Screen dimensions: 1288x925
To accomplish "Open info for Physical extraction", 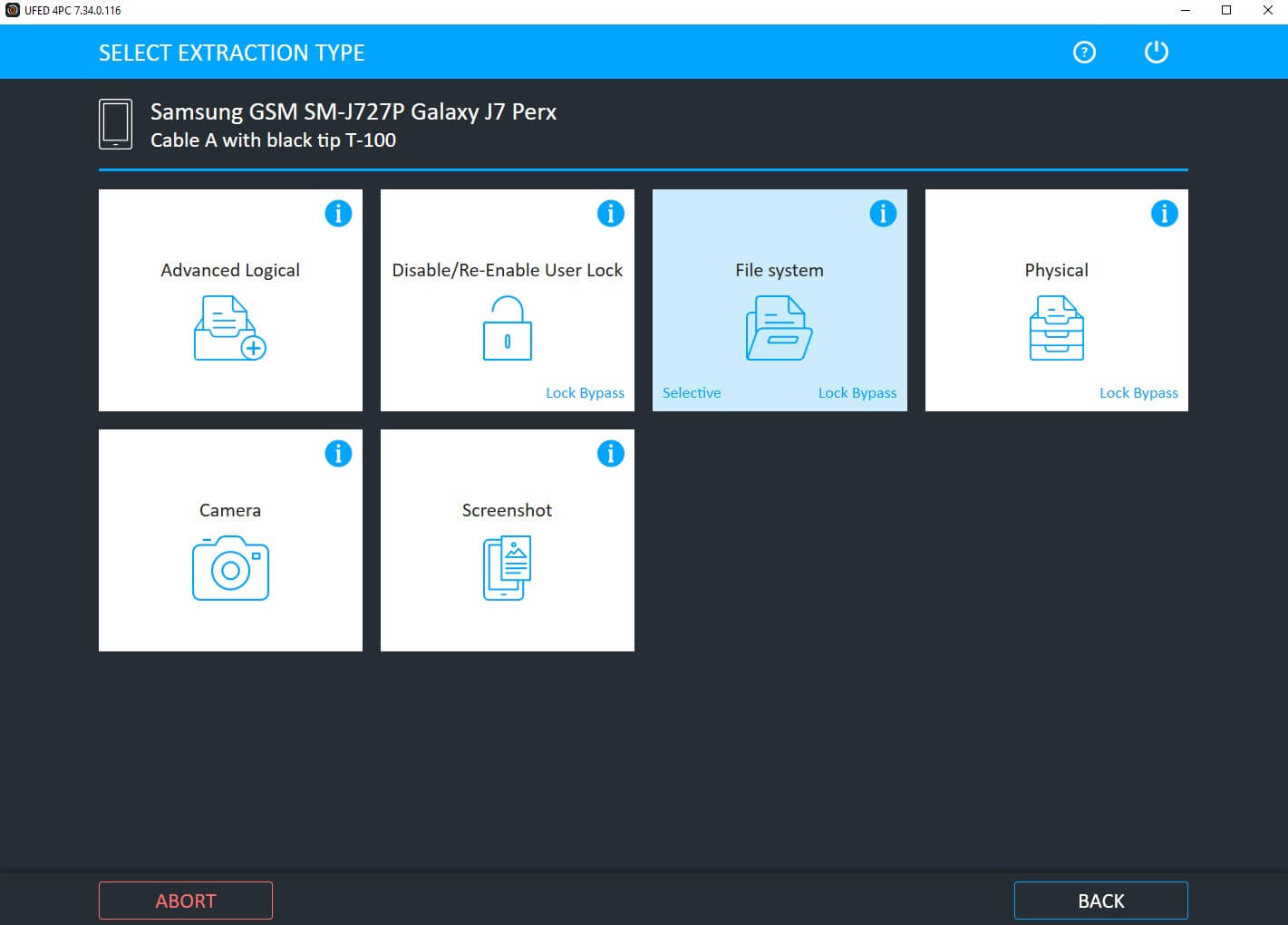I will click(x=1165, y=213).
